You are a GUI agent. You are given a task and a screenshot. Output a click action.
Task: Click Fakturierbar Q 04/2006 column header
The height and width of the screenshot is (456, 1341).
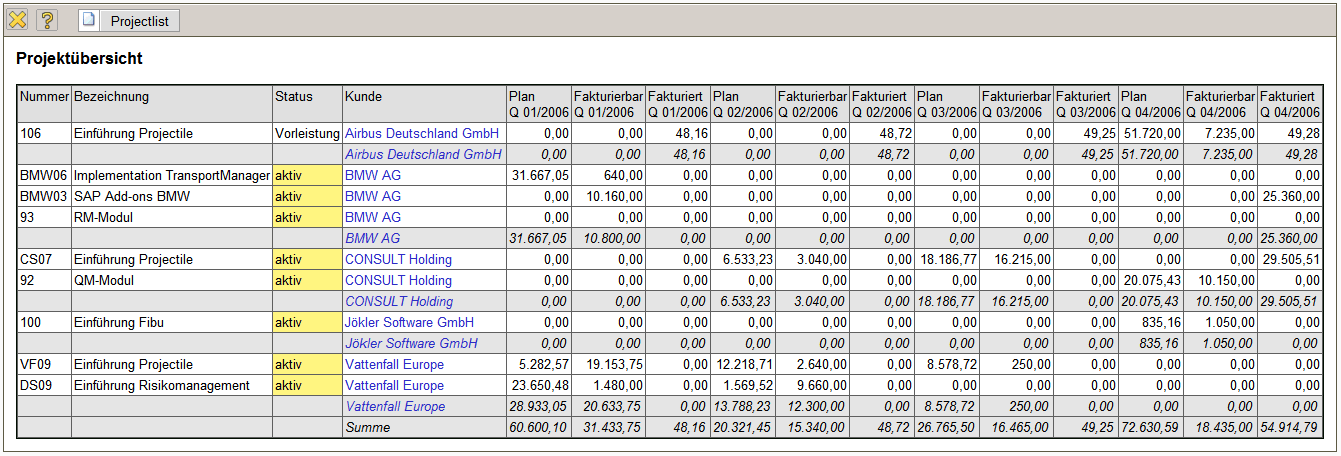(1220, 105)
